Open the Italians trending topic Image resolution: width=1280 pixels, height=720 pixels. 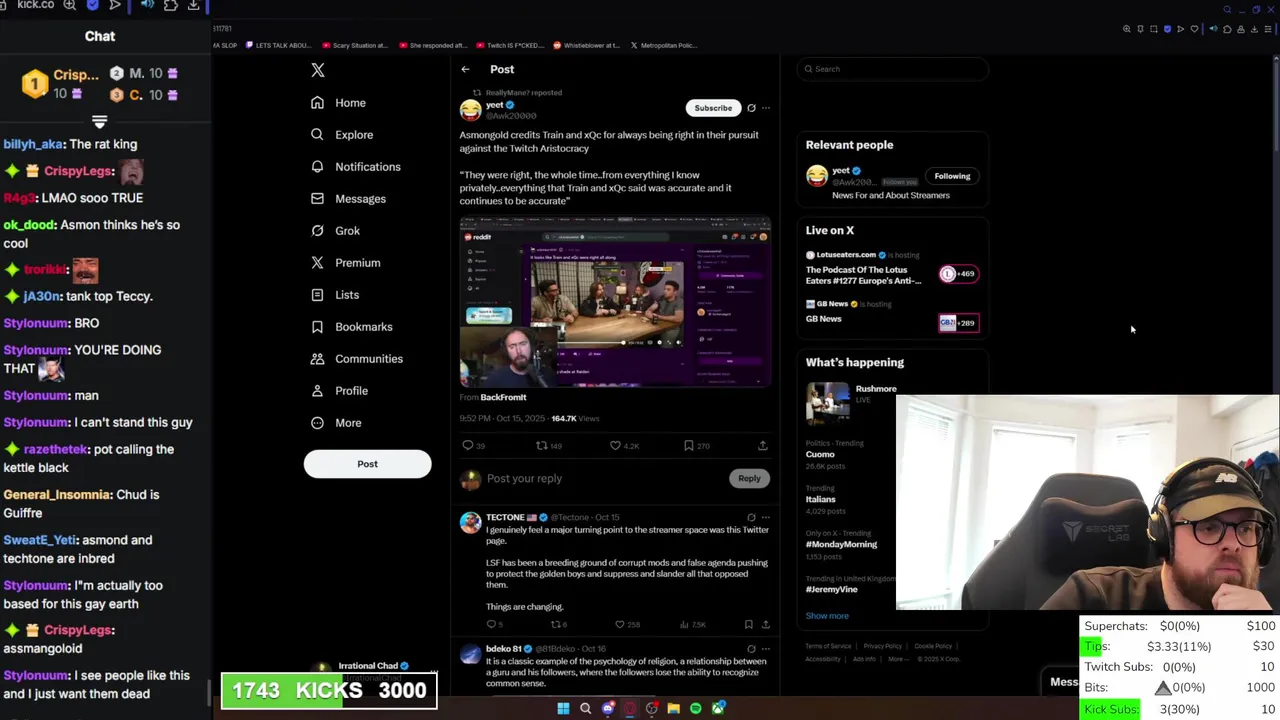click(x=821, y=499)
